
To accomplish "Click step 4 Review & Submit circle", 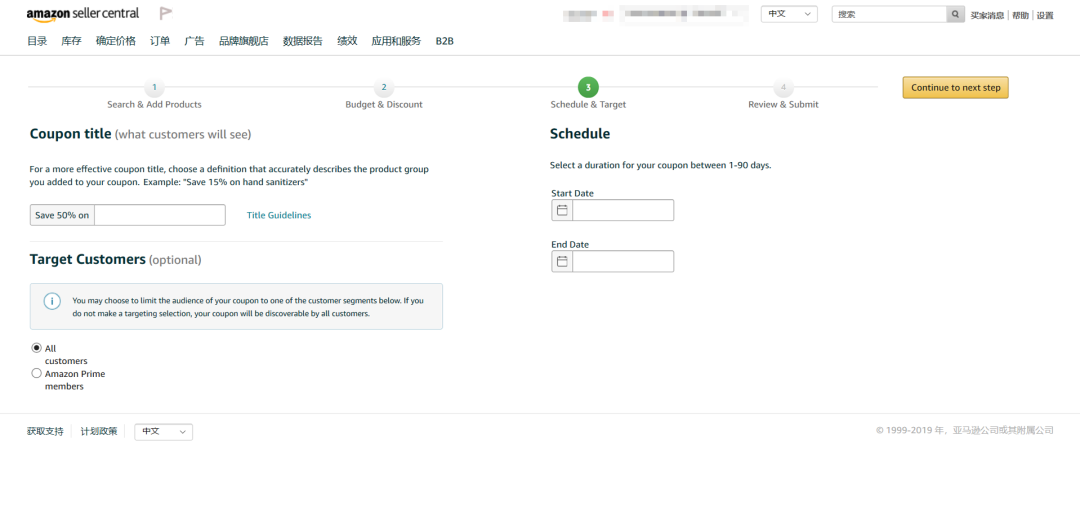I will pyautogui.click(x=783, y=88).
